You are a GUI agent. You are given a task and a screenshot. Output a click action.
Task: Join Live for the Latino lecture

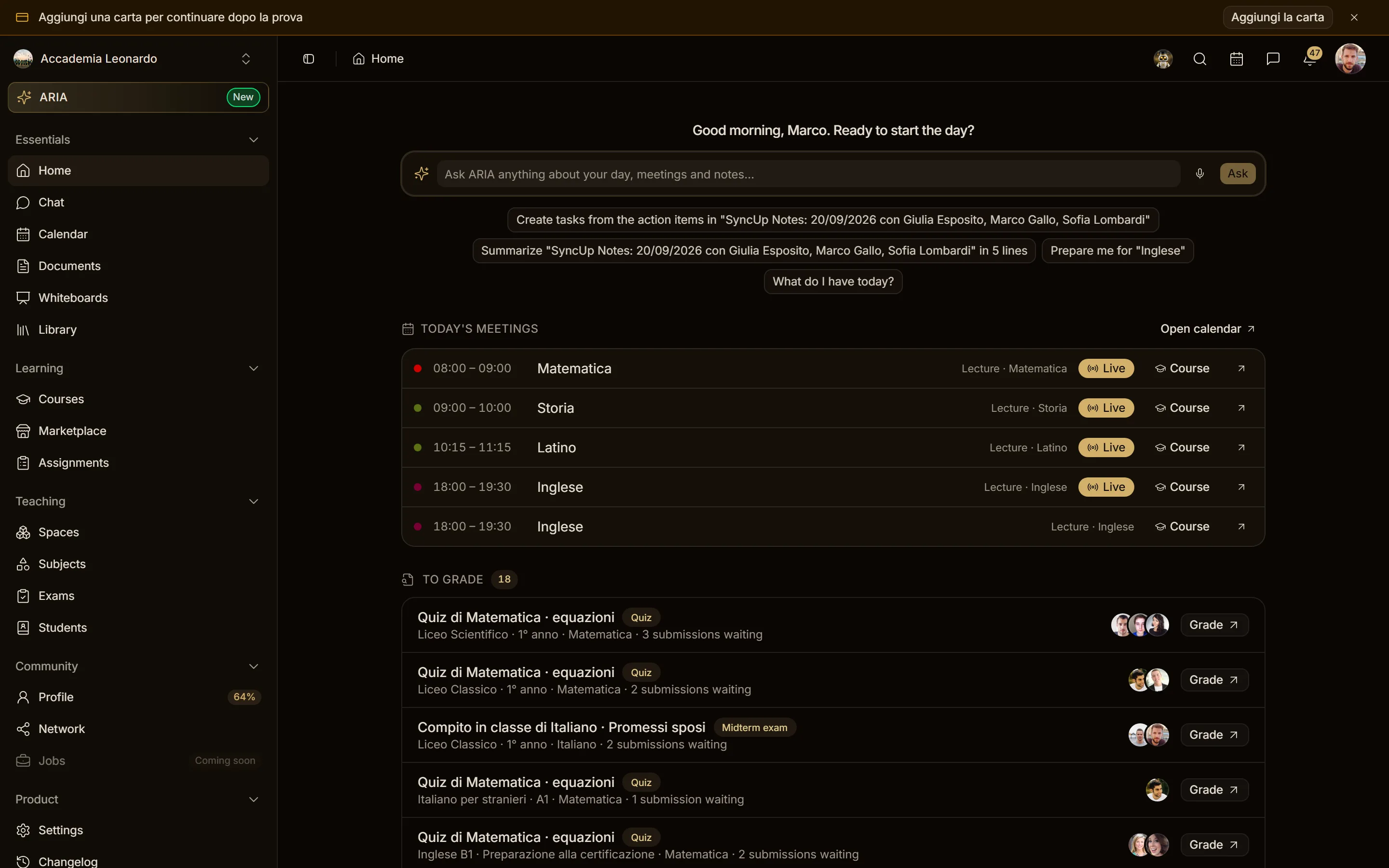click(1106, 448)
